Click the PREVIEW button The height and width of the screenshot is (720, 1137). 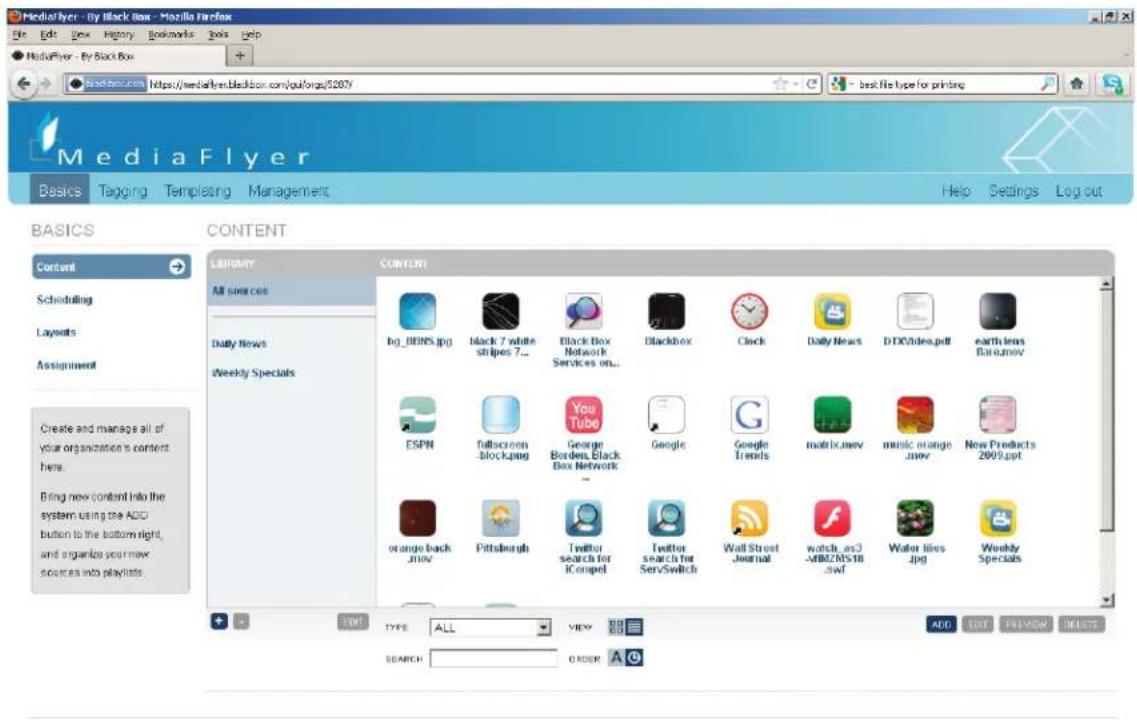tap(1025, 624)
